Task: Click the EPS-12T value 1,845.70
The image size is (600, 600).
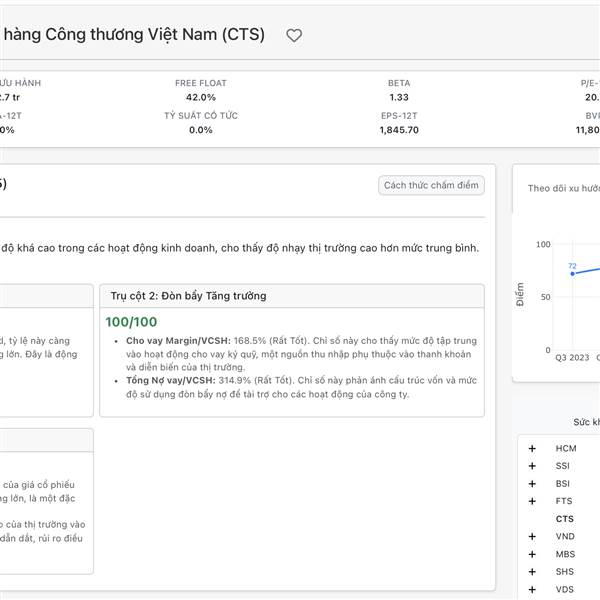Action: tap(399, 130)
